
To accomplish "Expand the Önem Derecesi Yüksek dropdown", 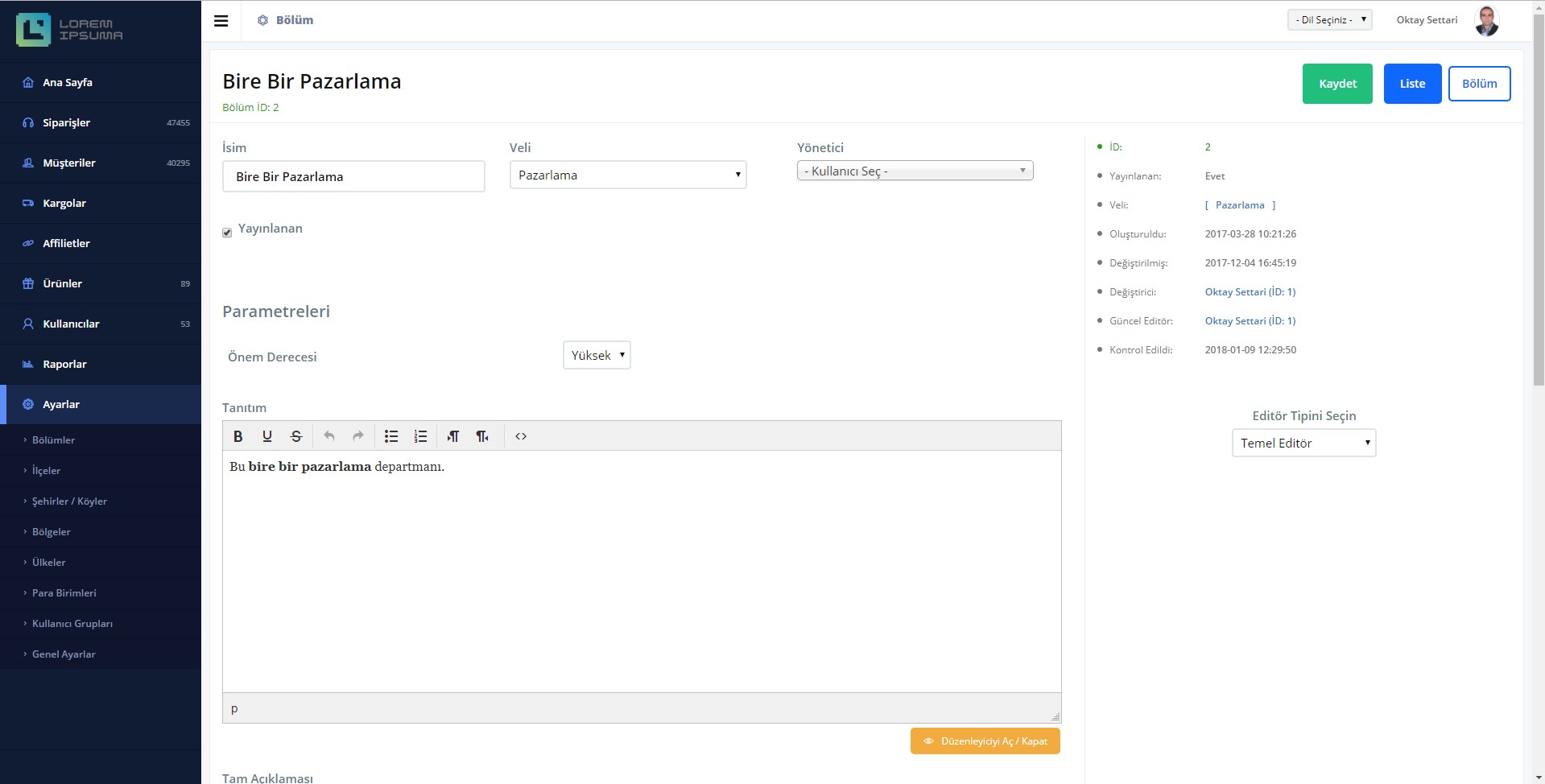I will [597, 356].
